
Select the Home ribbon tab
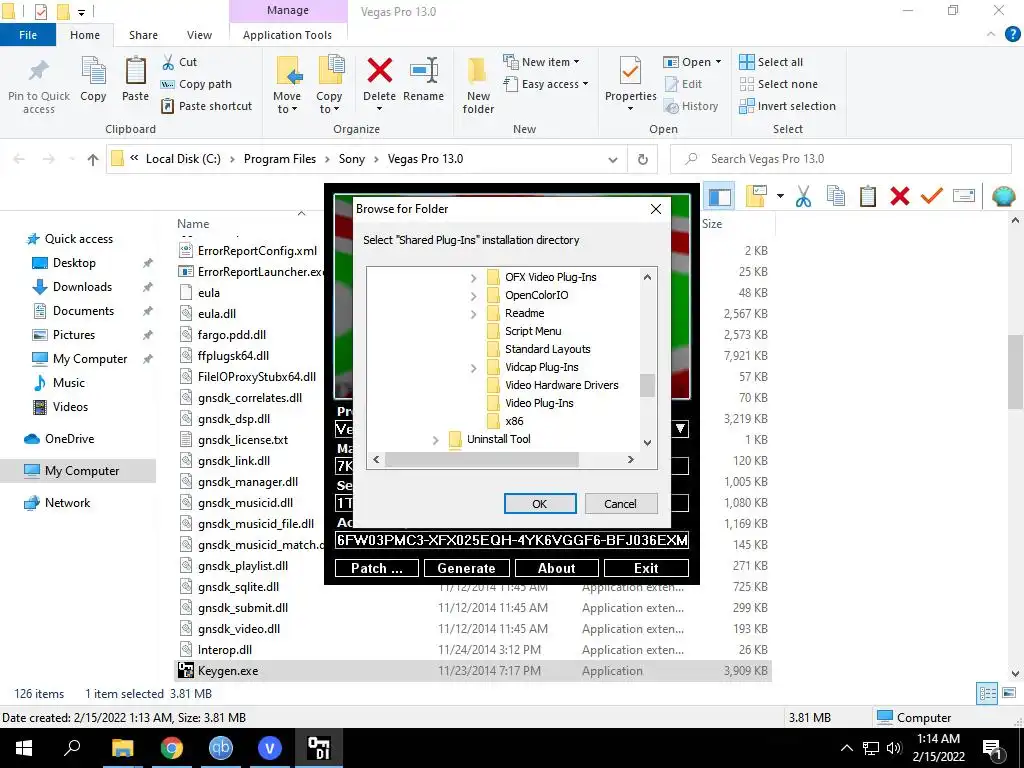(85, 35)
